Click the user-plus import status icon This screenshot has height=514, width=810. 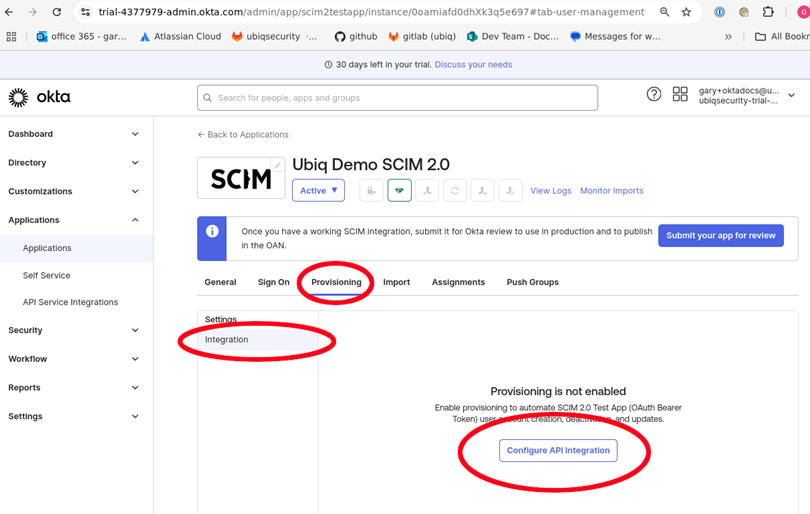(482, 191)
